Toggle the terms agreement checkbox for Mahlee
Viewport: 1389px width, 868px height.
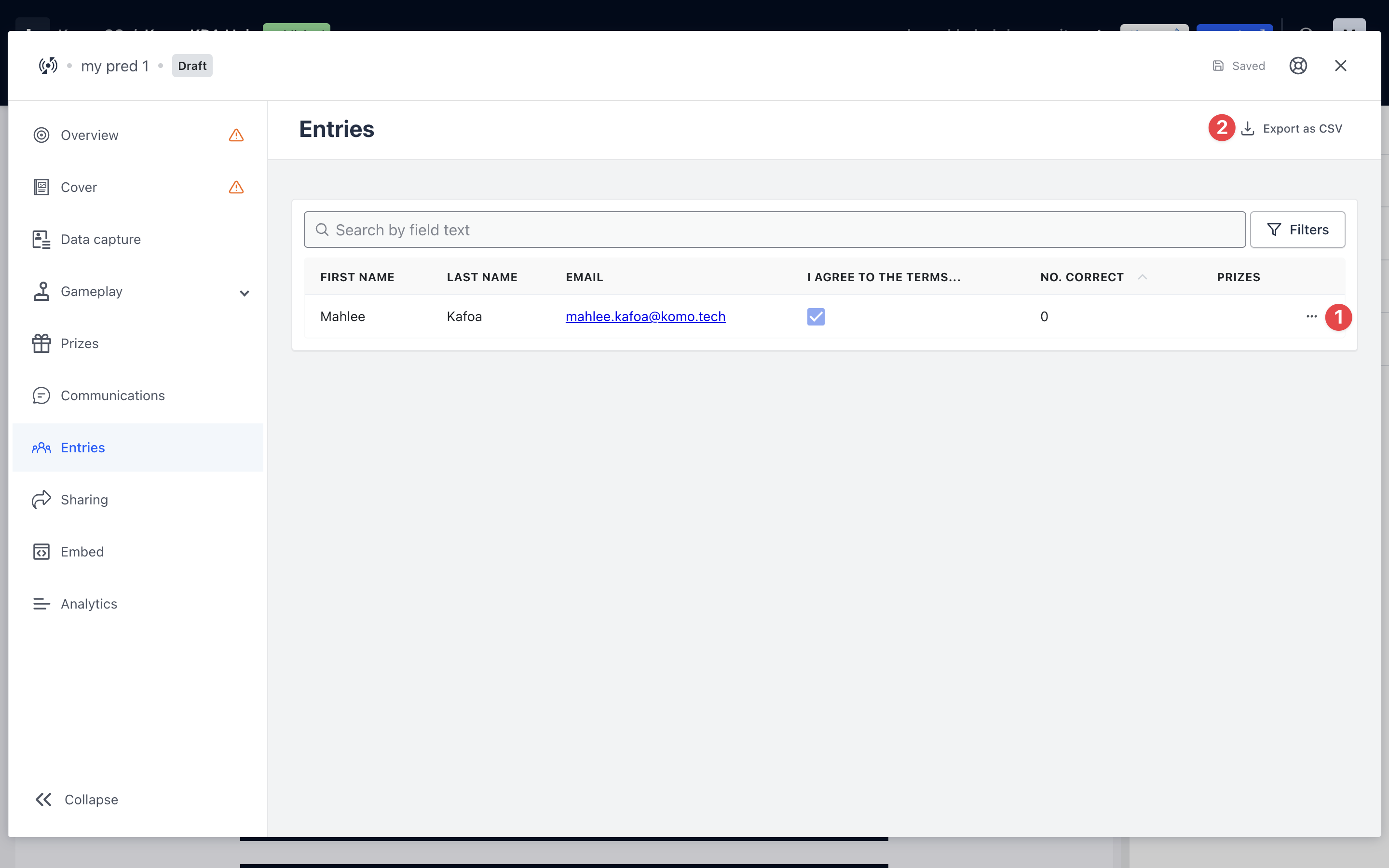pos(815,316)
